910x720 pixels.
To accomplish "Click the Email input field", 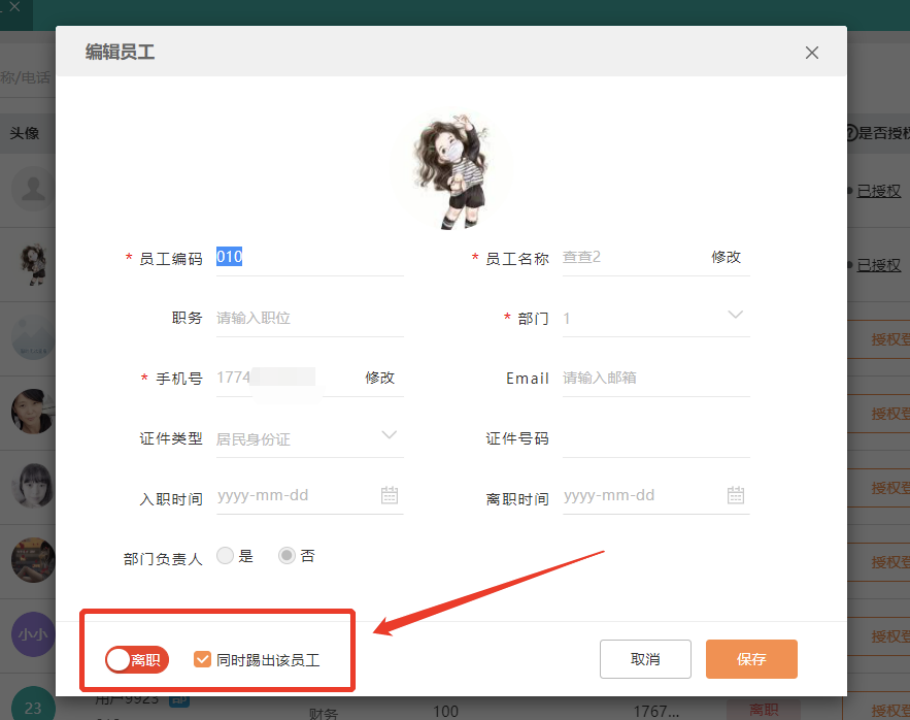I will [x=654, y=378].
